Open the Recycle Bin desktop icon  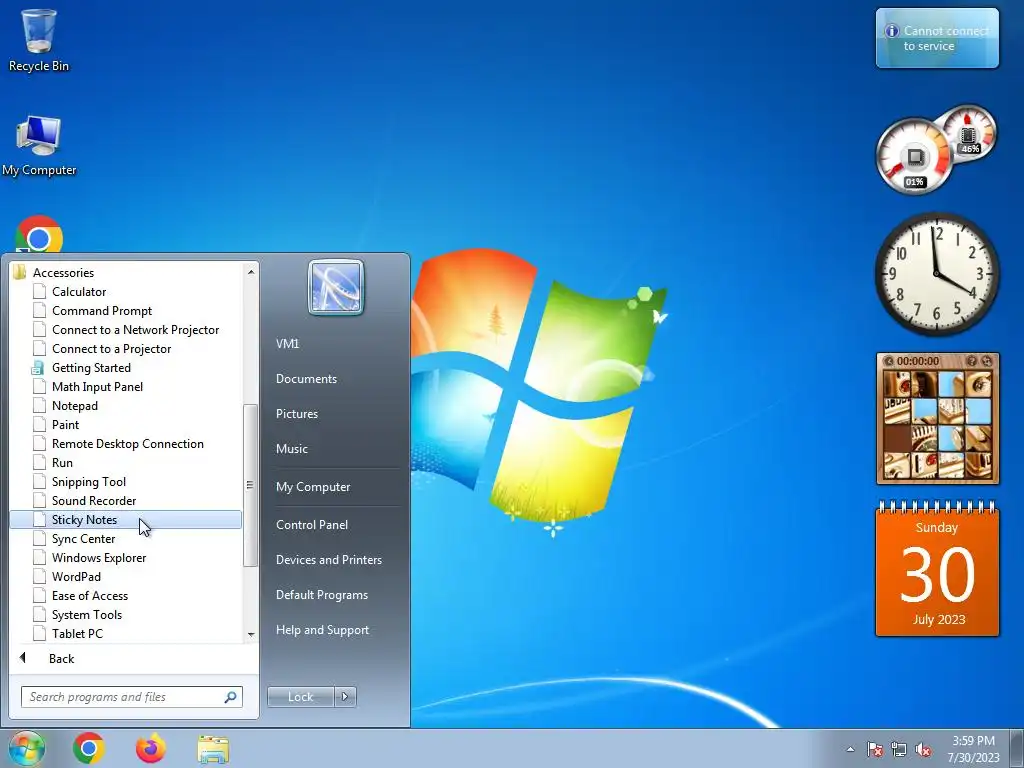tap(39, 40)
